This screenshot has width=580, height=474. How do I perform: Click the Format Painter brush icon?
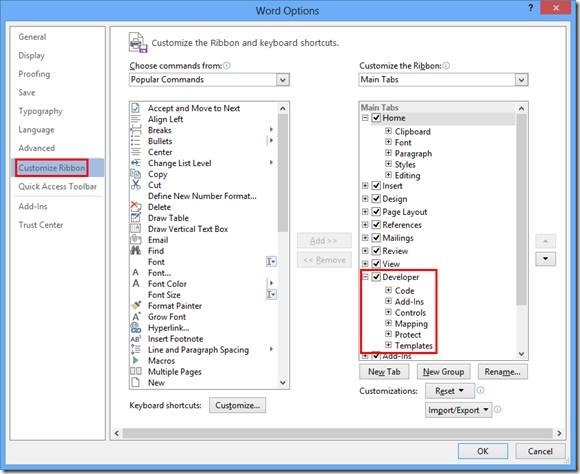coord(136,306)
